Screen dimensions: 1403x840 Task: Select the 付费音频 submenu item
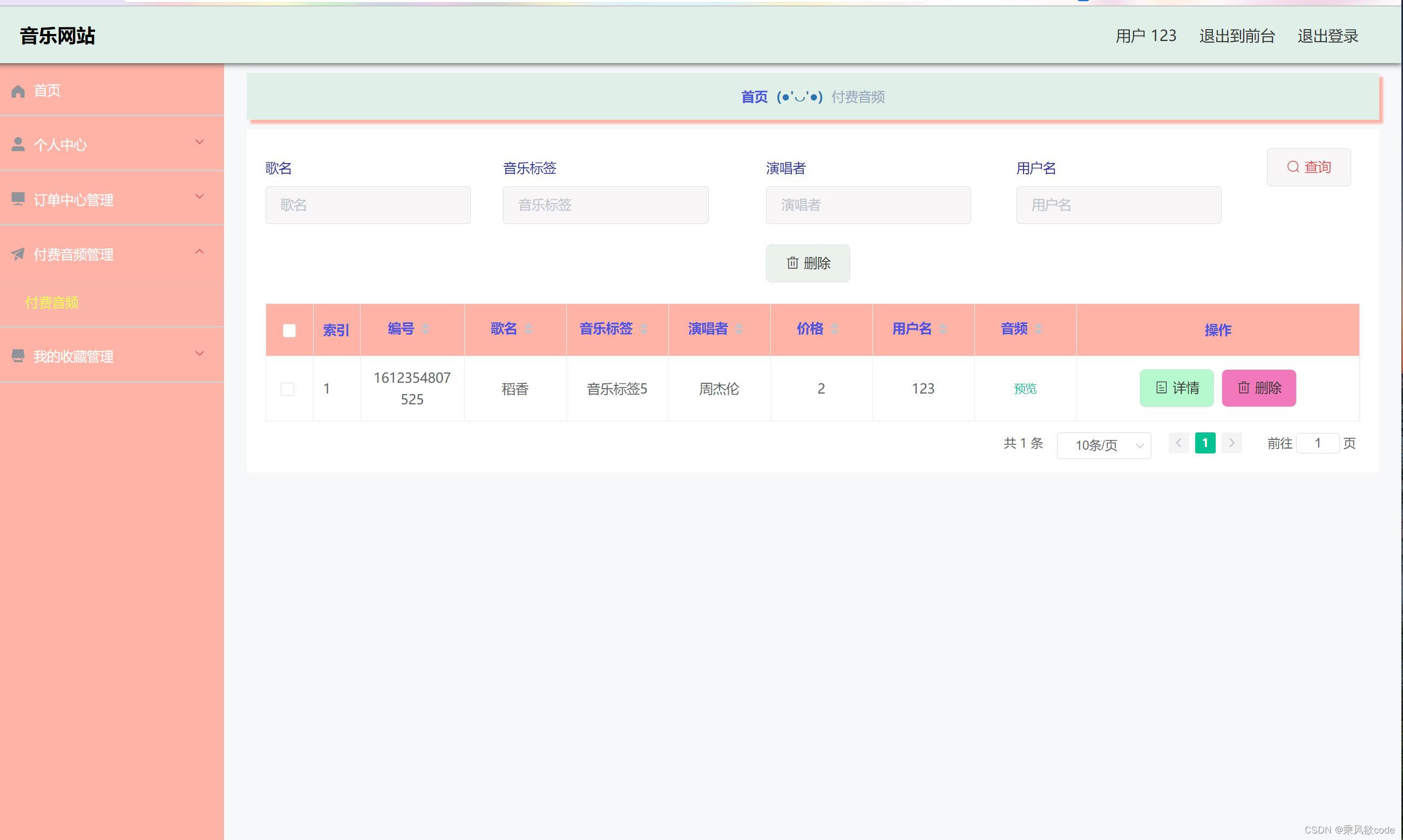[52, 303]
